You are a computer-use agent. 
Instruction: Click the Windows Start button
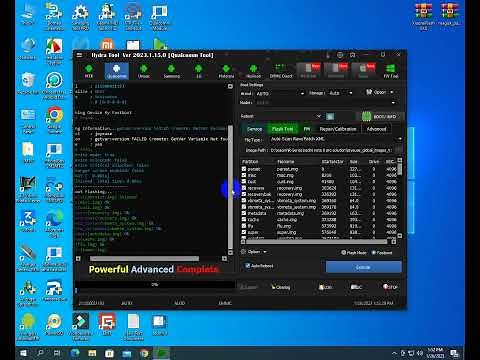pos(23,353)
